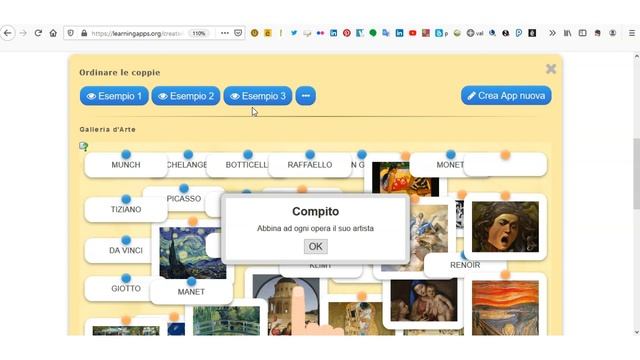Confirm the Compito dialog with OK

316,247
